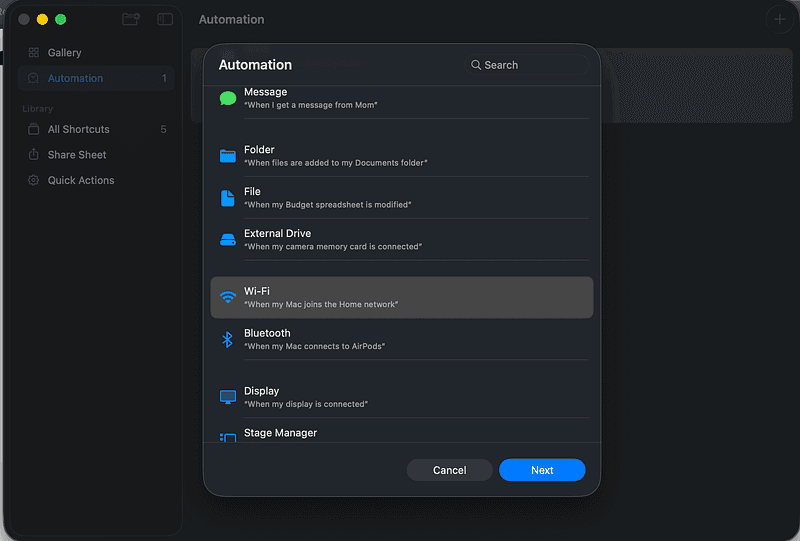The width and height of the screenshot is (800, 541).
Task: Click the new folder toolbar icon
Action: 131,19
